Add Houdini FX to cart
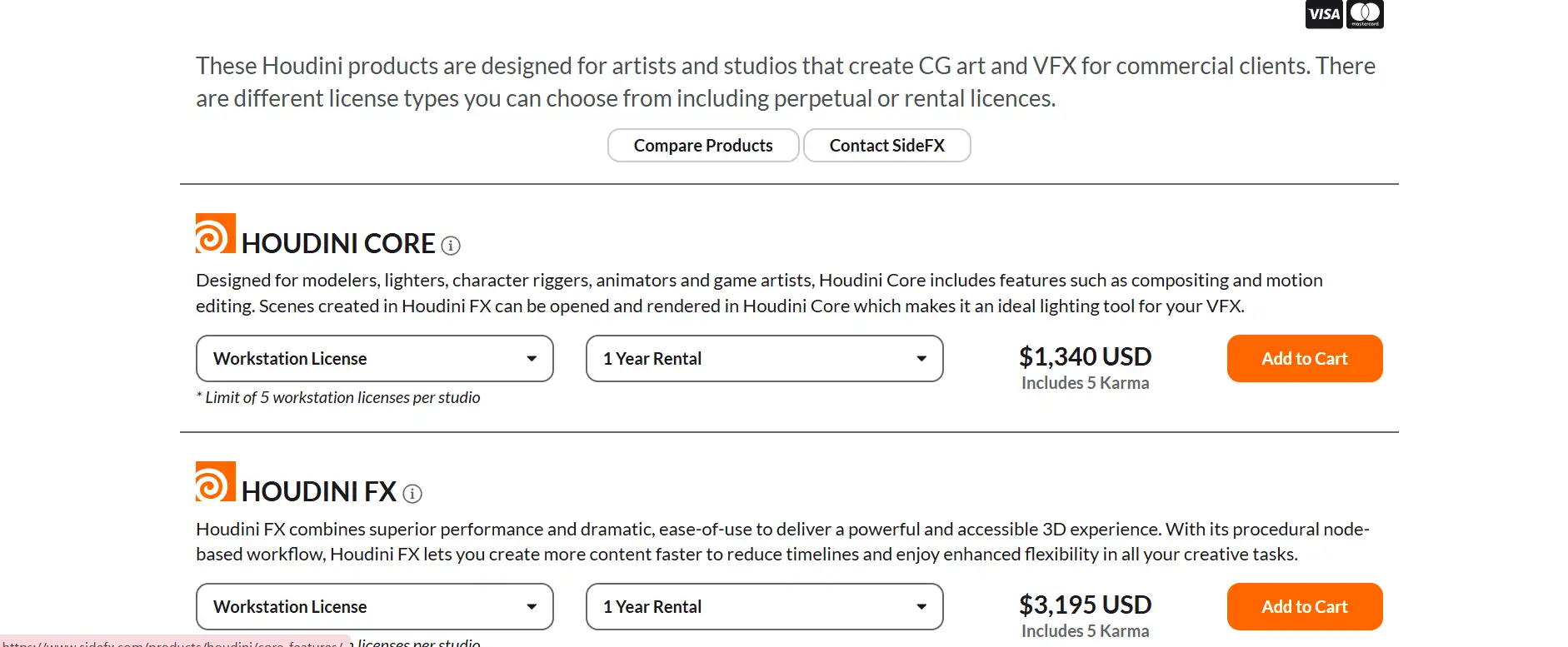 click(1305, 607)
